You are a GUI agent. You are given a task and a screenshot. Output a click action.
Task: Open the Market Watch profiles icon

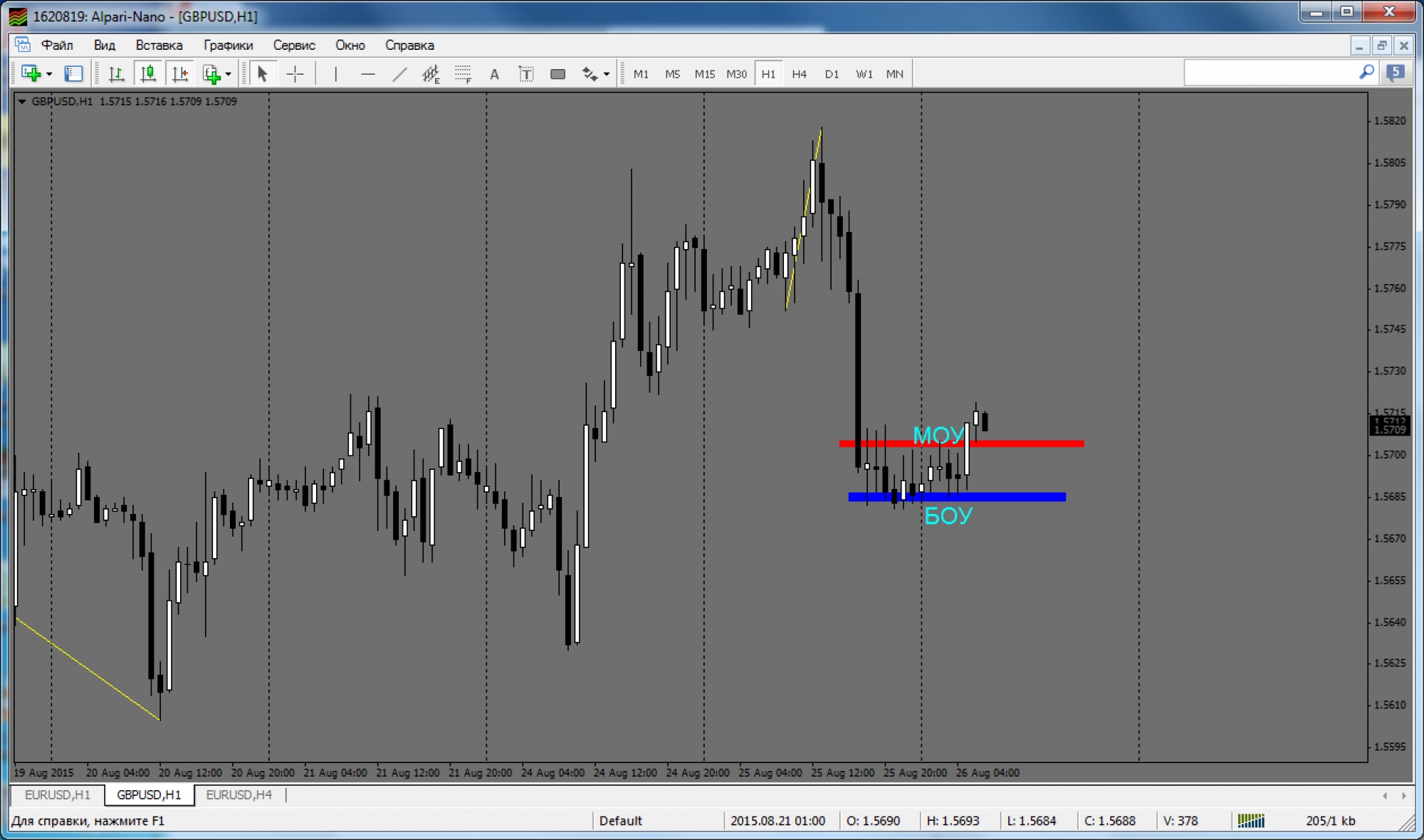[74, 74]
